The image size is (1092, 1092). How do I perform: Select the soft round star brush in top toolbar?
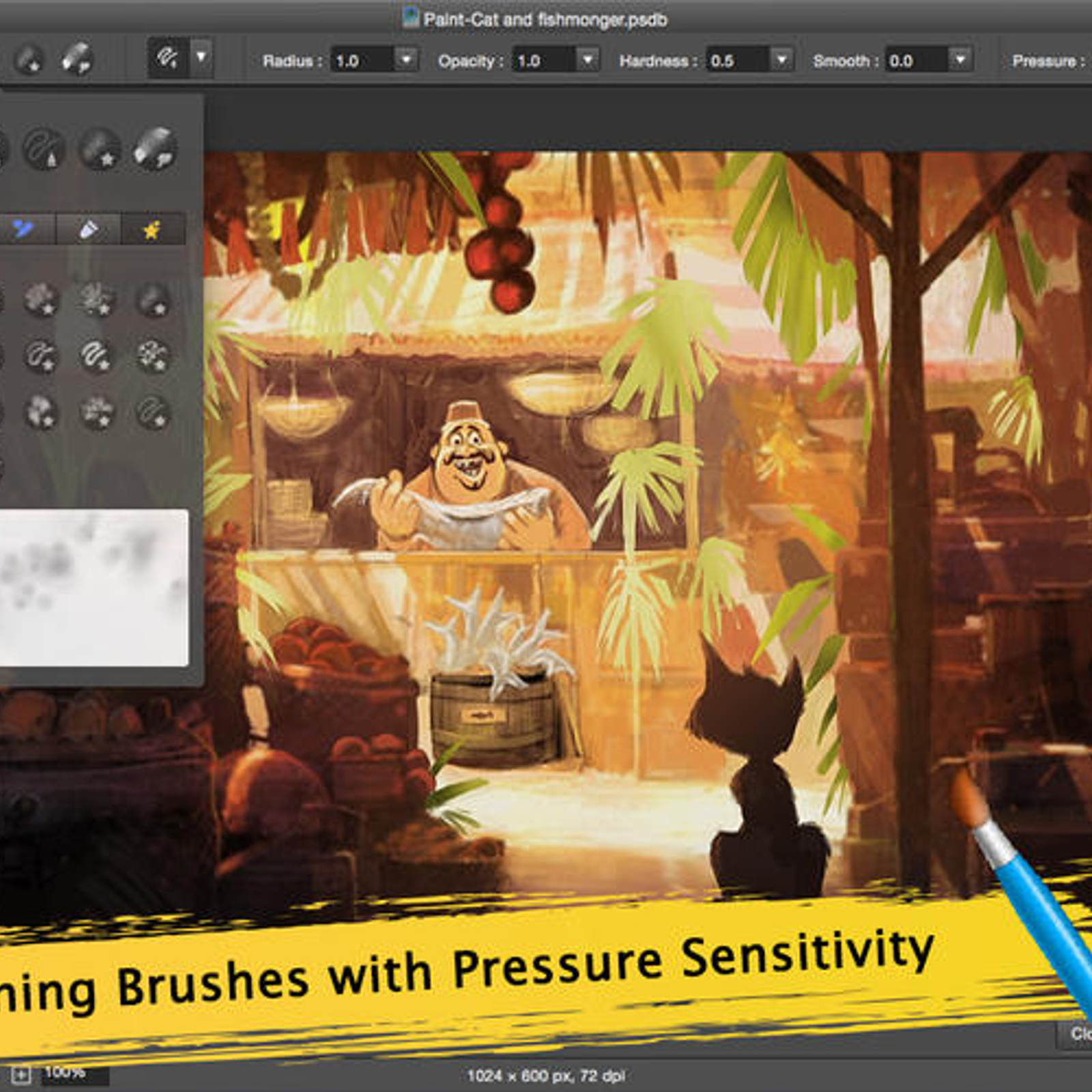[x=29, y=59]
